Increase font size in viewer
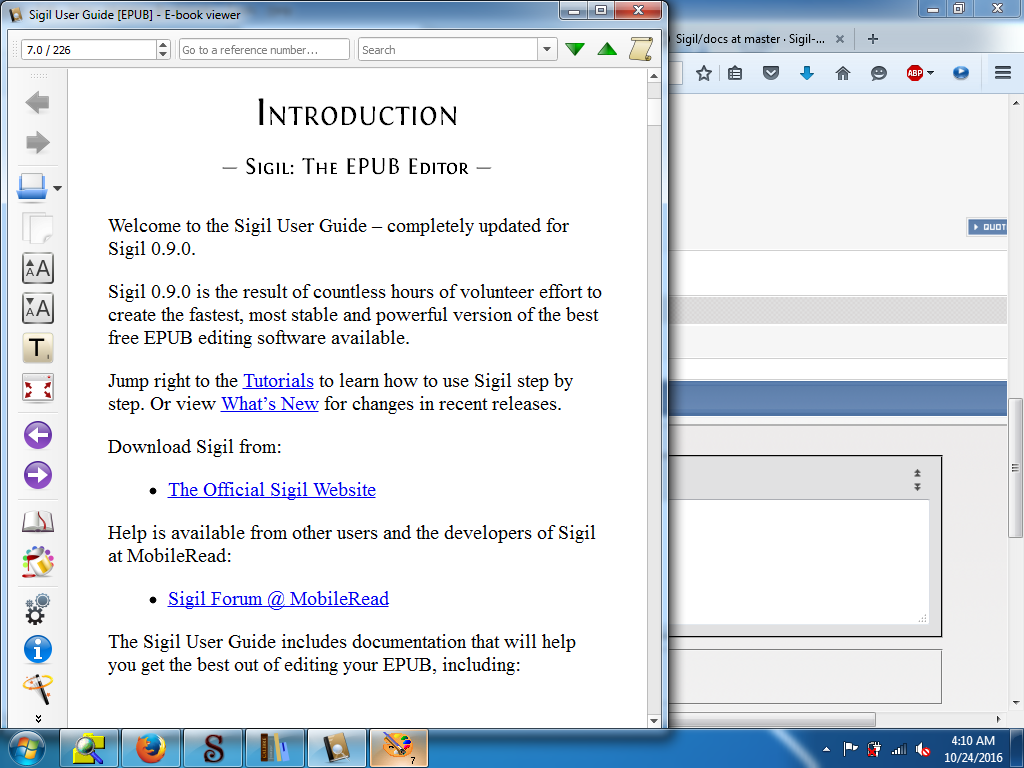 click(x=37, y=268)
